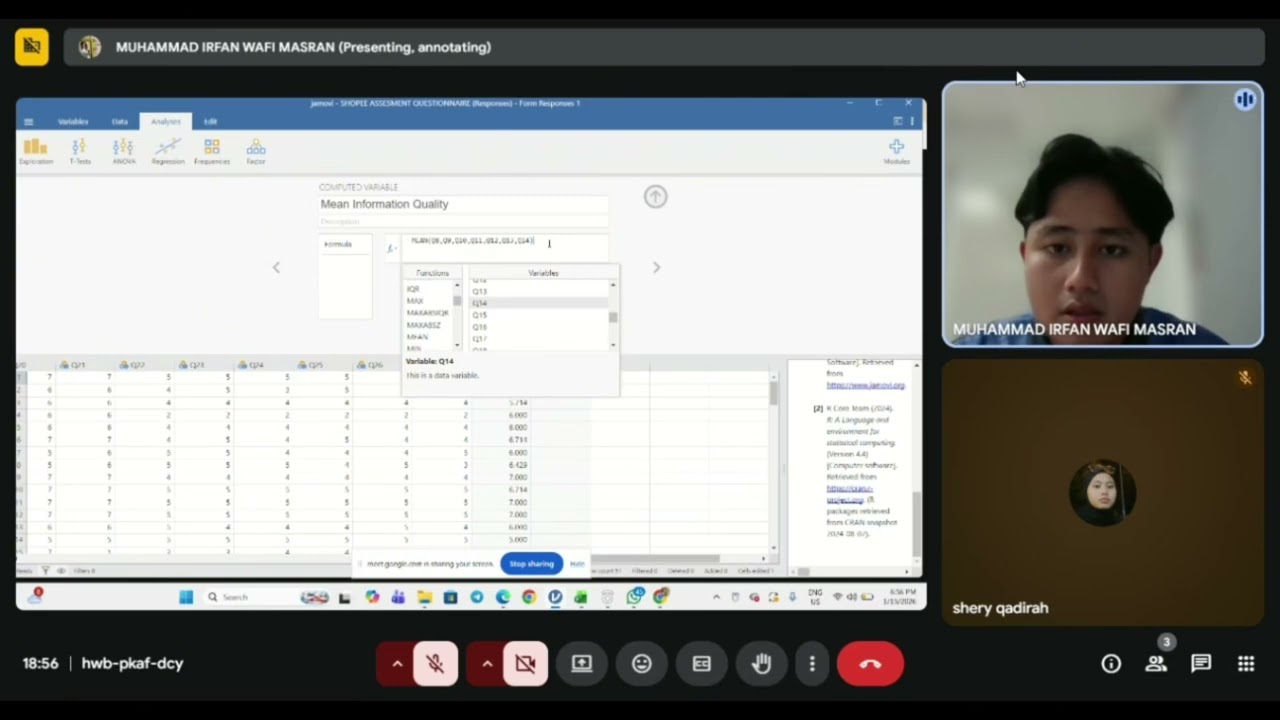The image size is (1280, 720).
Task: Open the T-Tests analysis menu
Action: point(80,151)
